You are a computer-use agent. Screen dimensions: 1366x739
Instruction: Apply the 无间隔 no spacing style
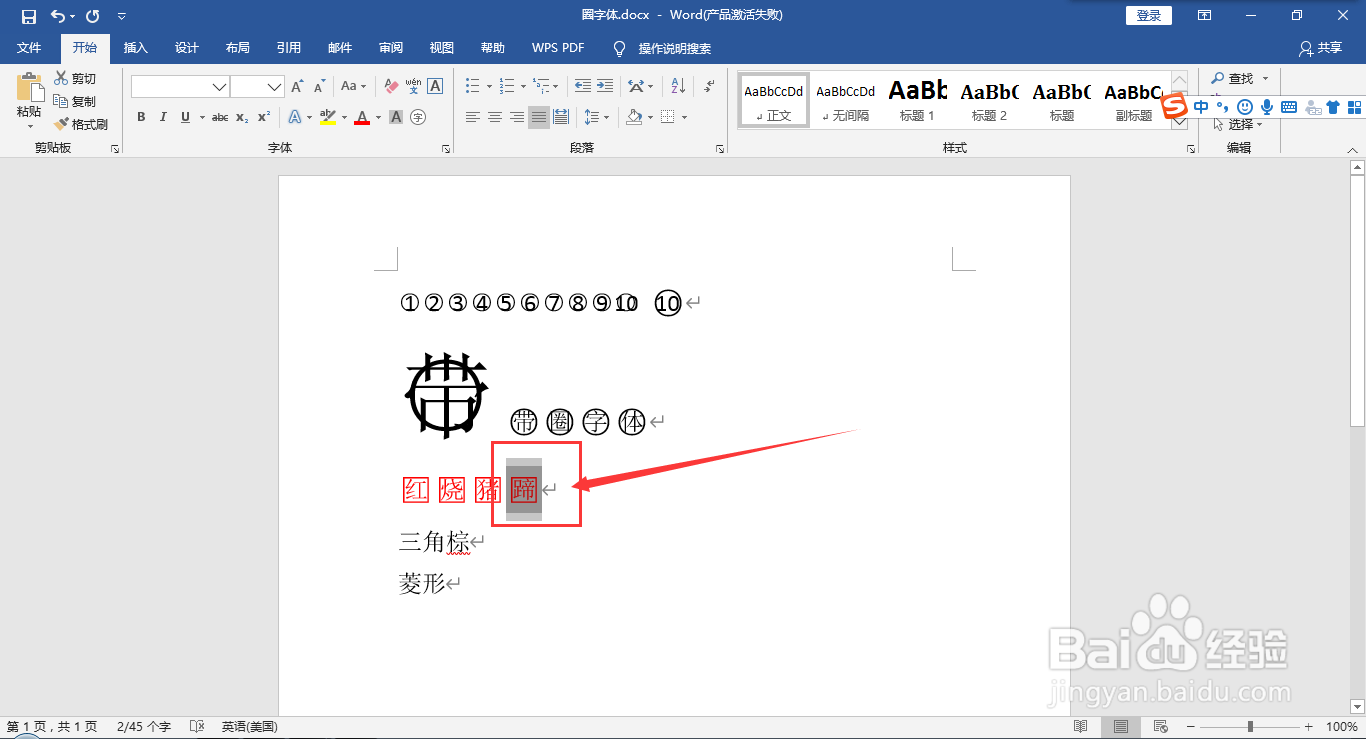[x=845, y=100]
